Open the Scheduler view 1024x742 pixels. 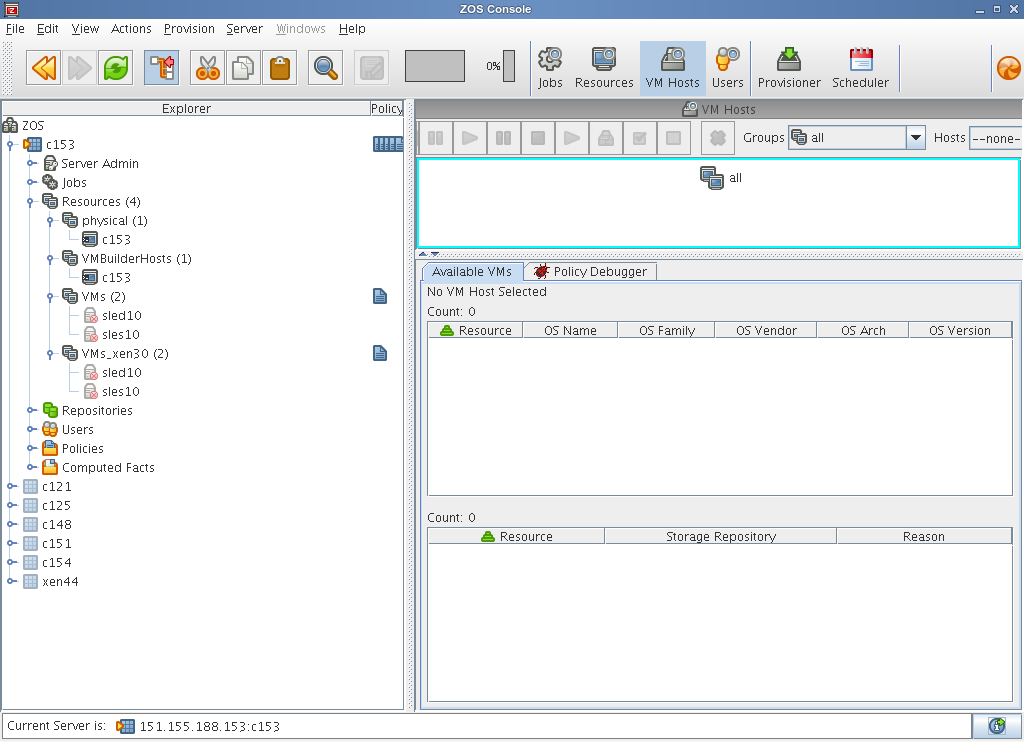(x=860, y=68)
